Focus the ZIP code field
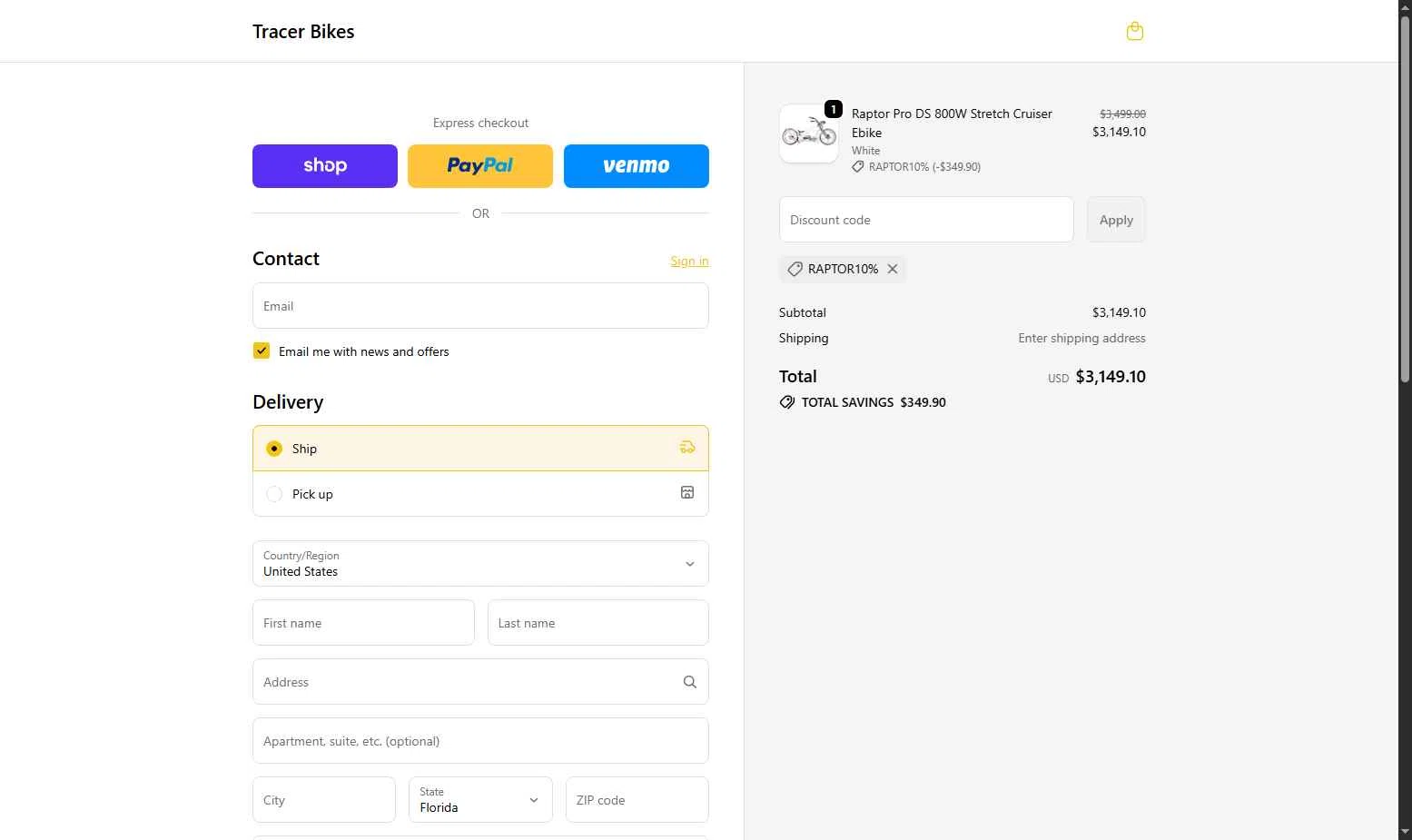This screenshot has width=1412, height=840. tap(637, 799)
